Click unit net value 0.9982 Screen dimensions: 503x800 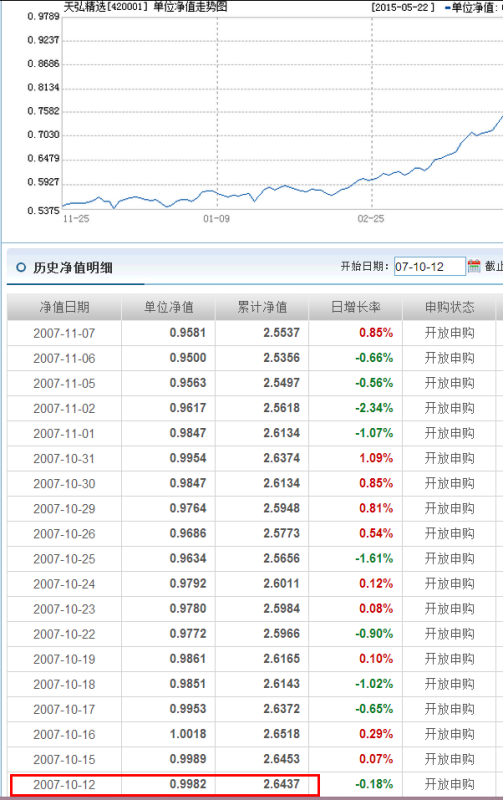coord(188,784)
